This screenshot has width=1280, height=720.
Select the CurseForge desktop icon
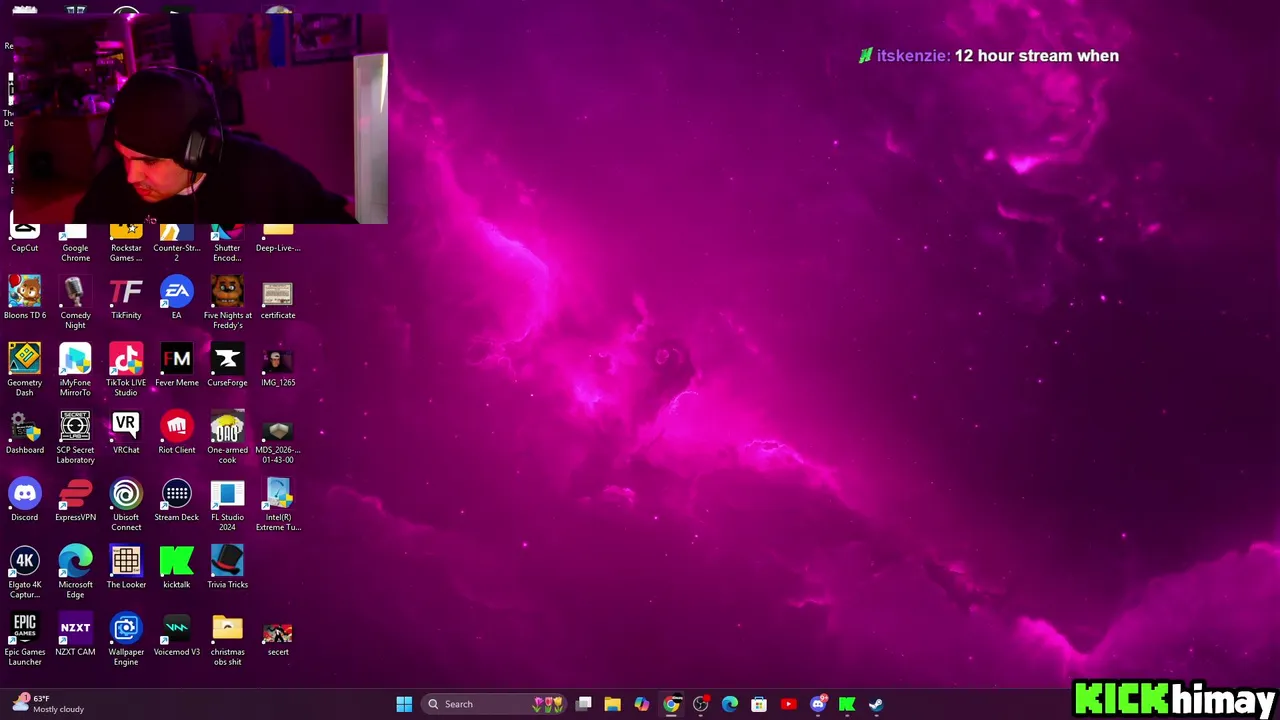click(x=227, y=366)
